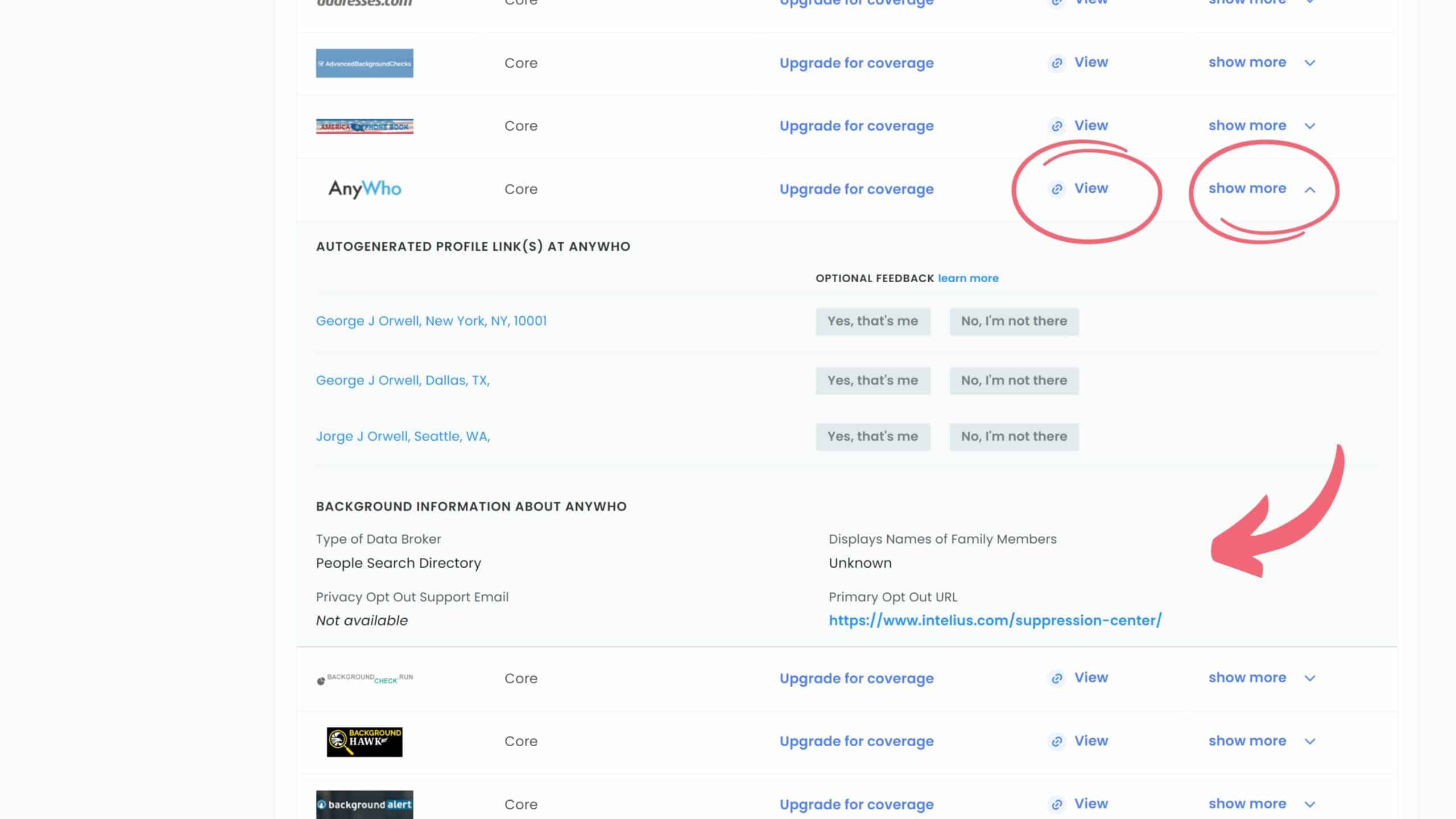Click link icon in Background Hawk row
The height and width of the screenshot is (819, 1456).
(1057, 742)
